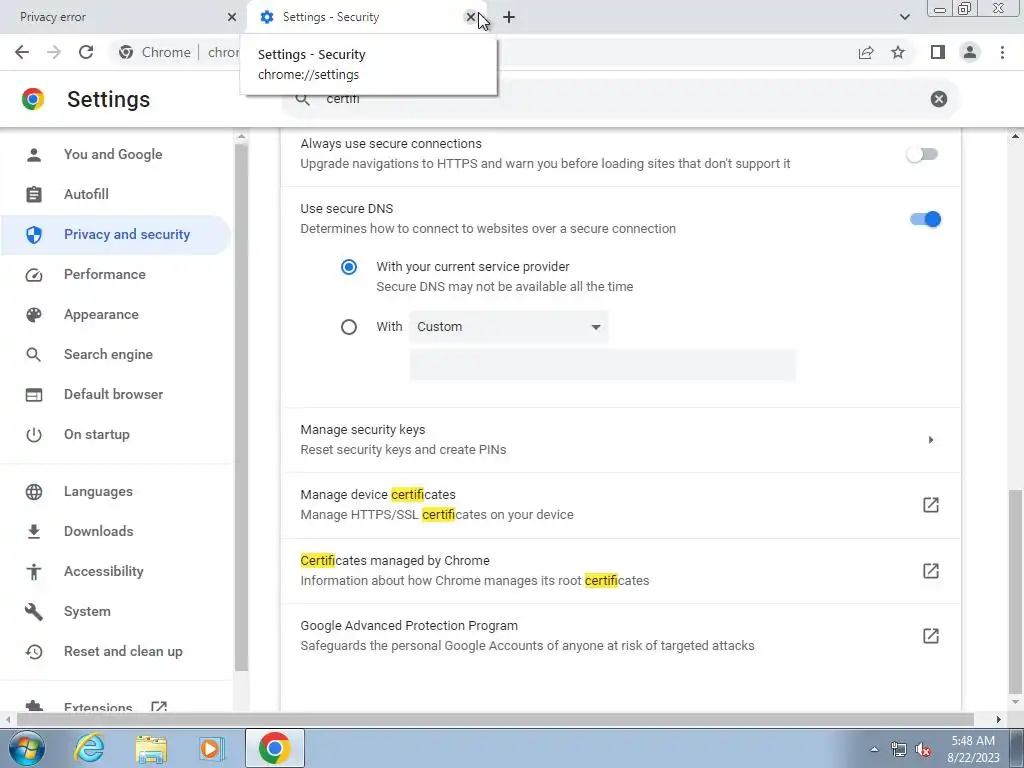Open Windows Media Player from taskbar

(211, 748)
